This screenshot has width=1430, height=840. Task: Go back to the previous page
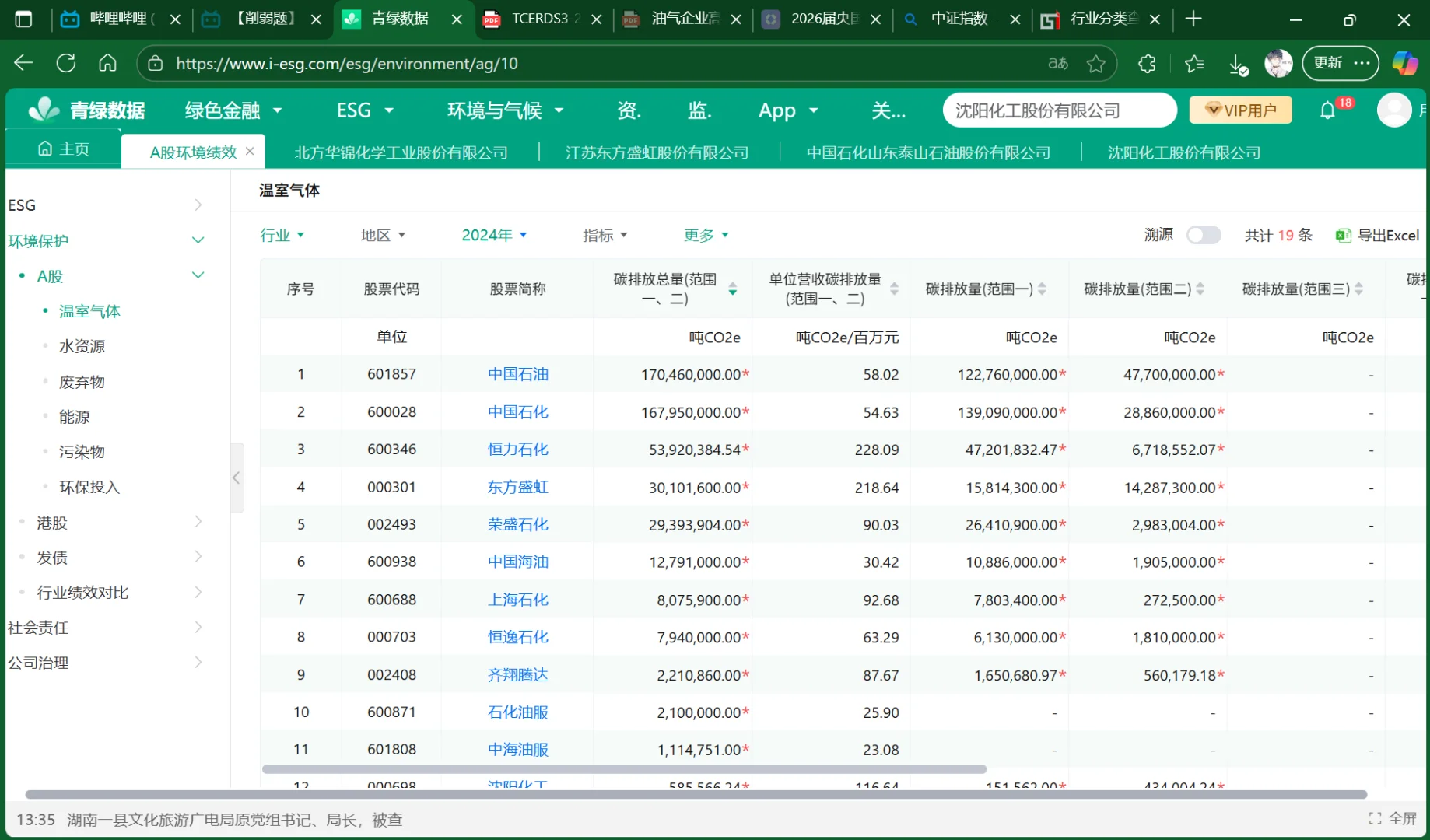pyautogui.click(x=23, y=64)
